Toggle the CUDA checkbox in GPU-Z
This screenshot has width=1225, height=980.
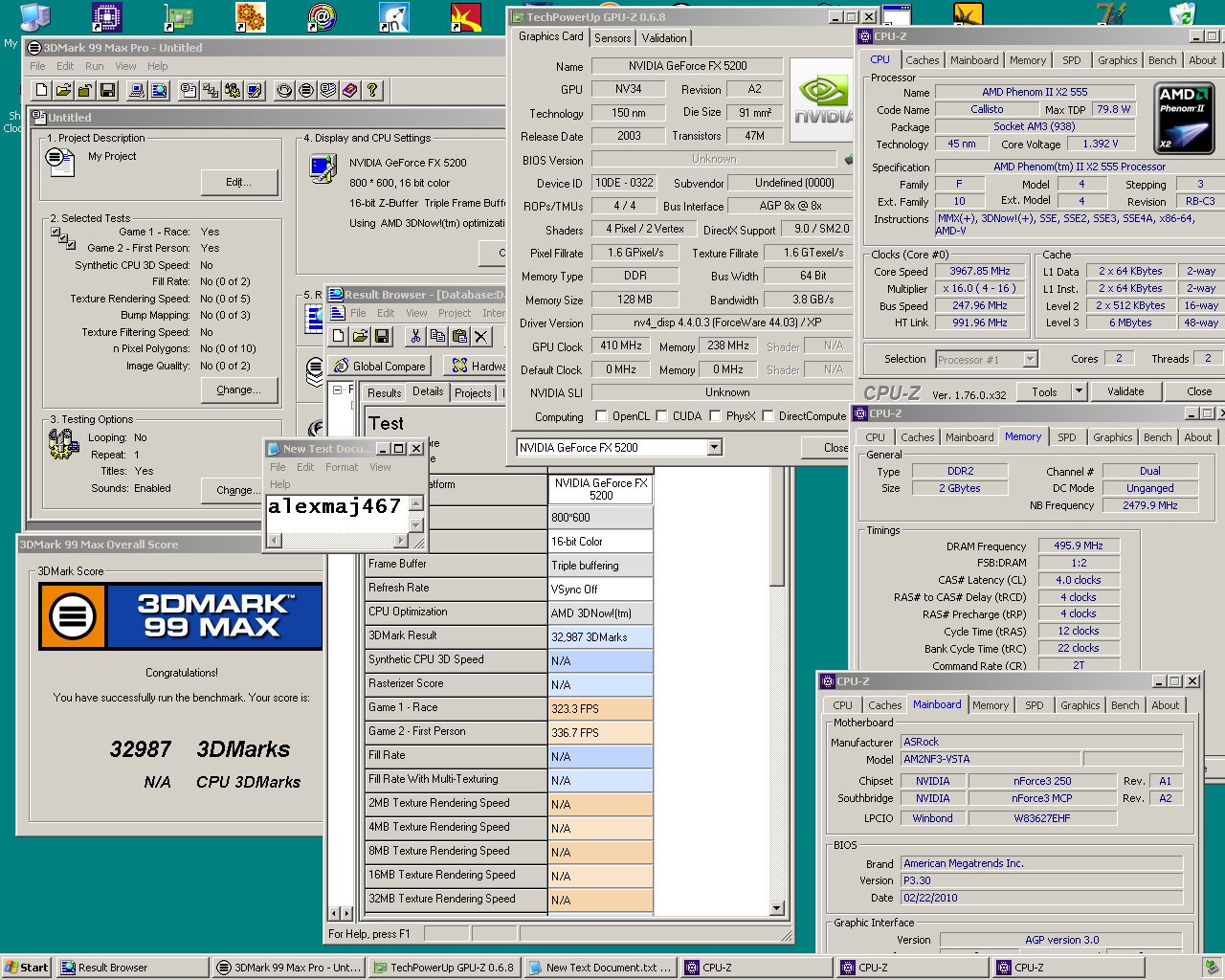point(661,416)
